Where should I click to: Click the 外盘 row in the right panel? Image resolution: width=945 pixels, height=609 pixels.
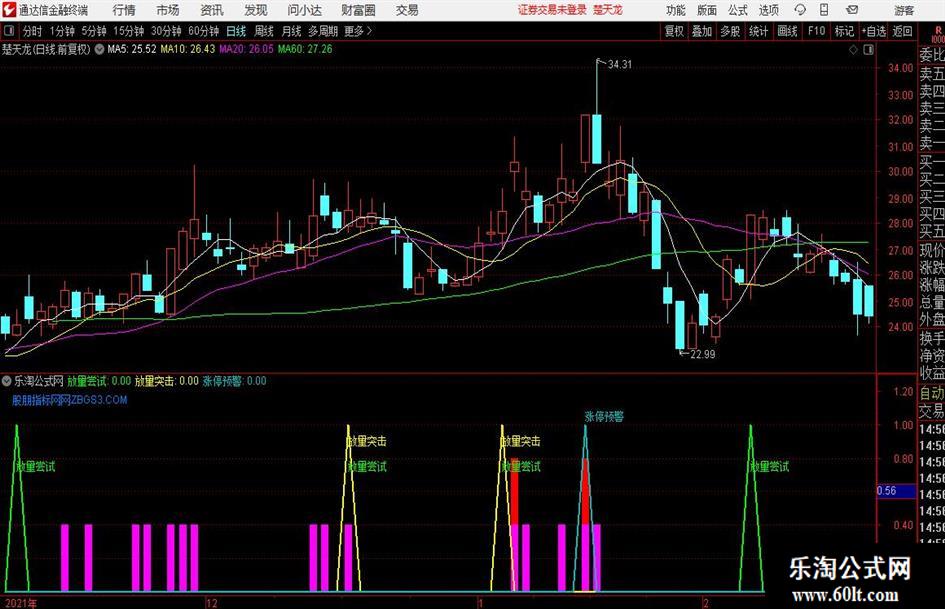[x=932, y=320]
